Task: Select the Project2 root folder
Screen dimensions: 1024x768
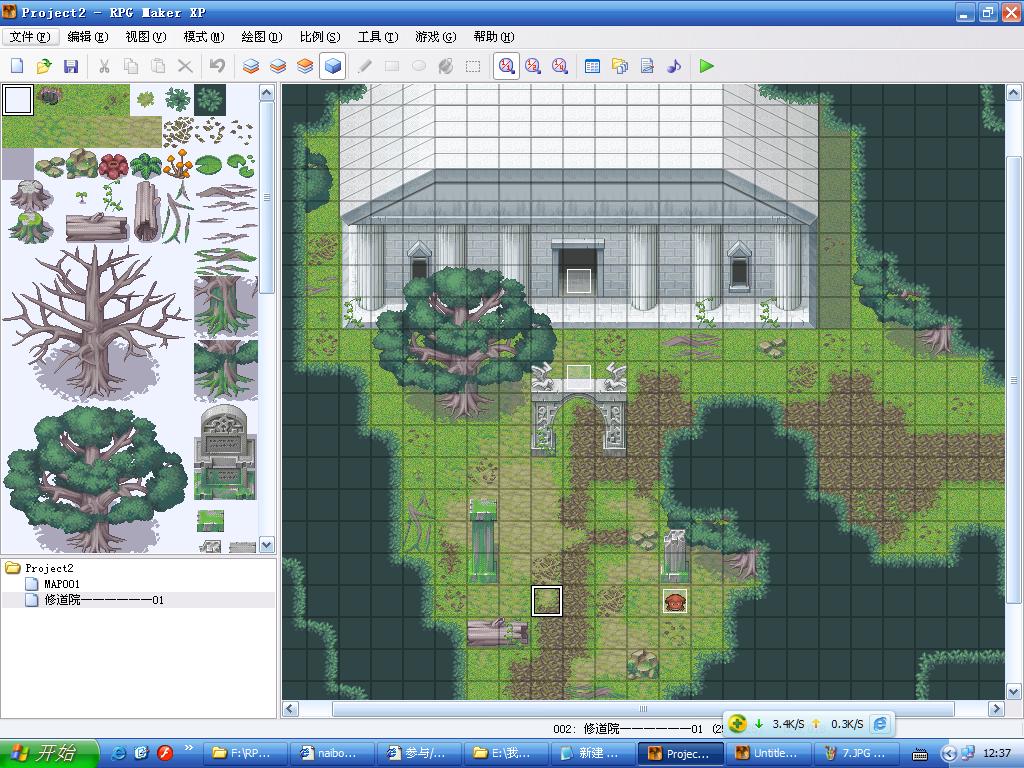Action: click(49, 568)
